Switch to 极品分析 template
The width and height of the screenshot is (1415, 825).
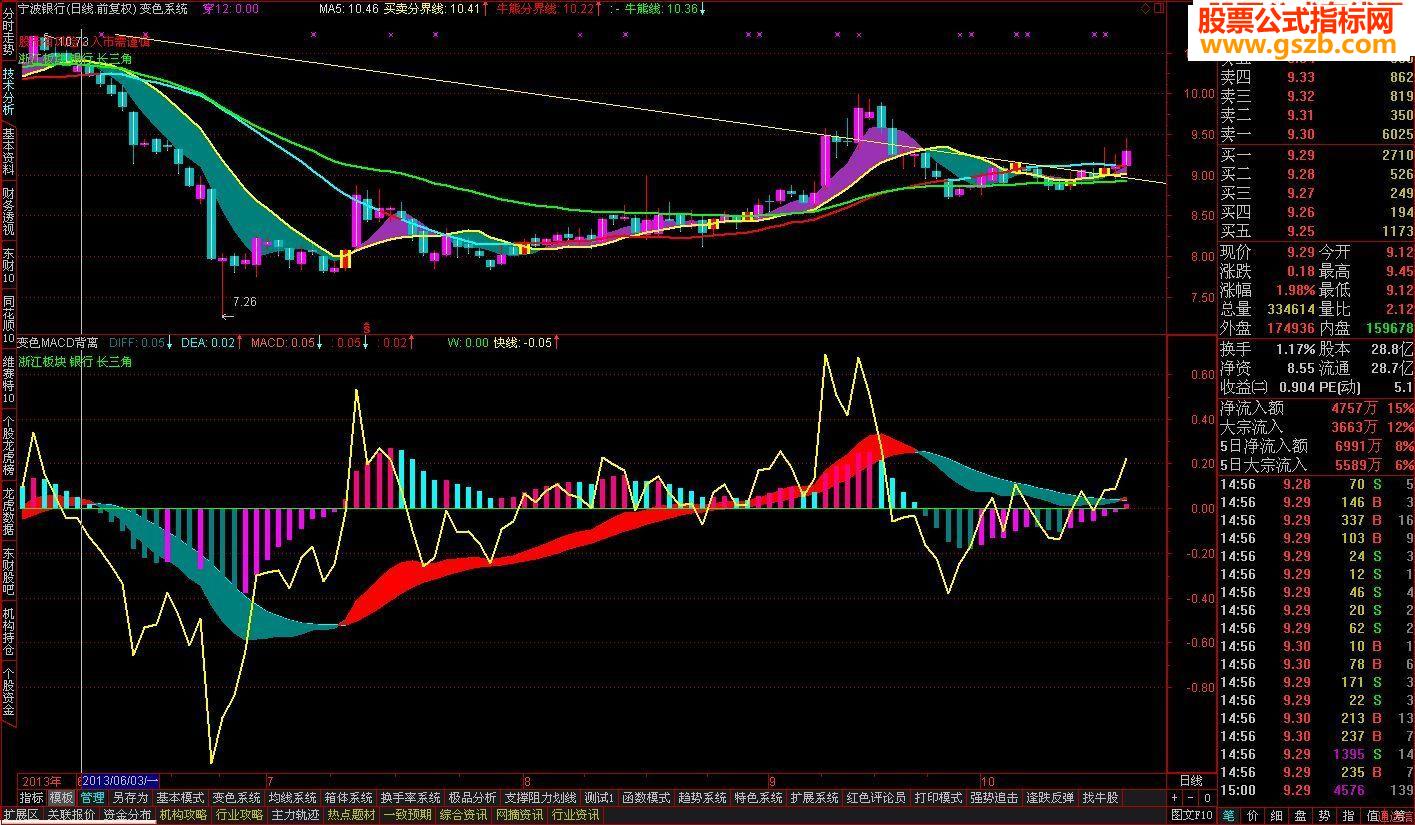[x=472, y=798]
